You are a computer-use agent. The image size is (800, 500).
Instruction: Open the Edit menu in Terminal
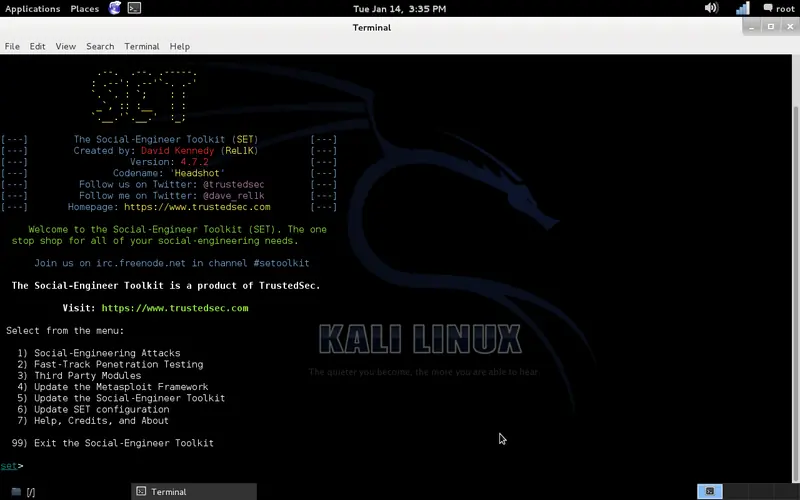click(x=37, y=46)
